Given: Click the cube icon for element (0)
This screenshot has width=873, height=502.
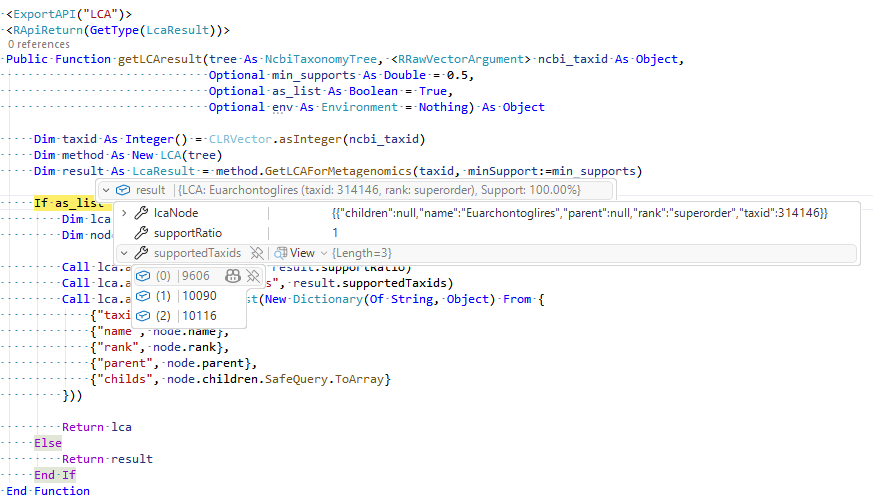Looking at the screenshot, I should coord(142,276).
